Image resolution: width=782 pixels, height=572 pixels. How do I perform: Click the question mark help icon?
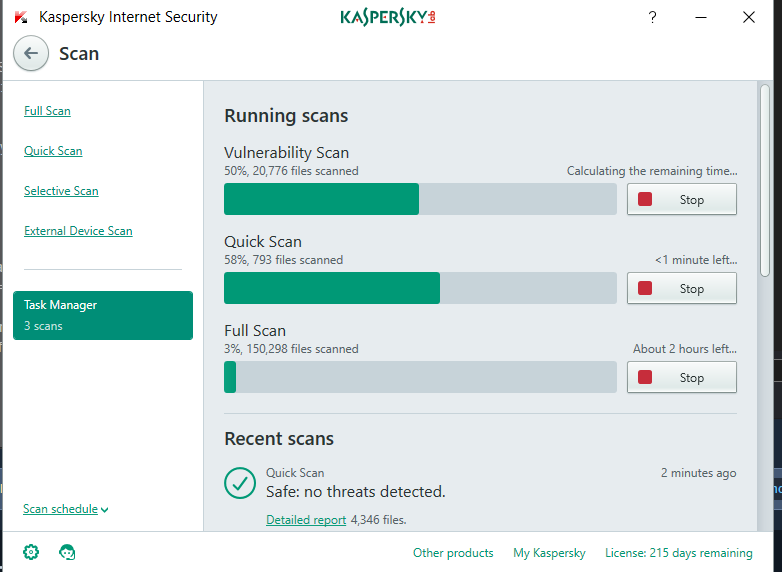pyautogui.click(x=652, y=17)
